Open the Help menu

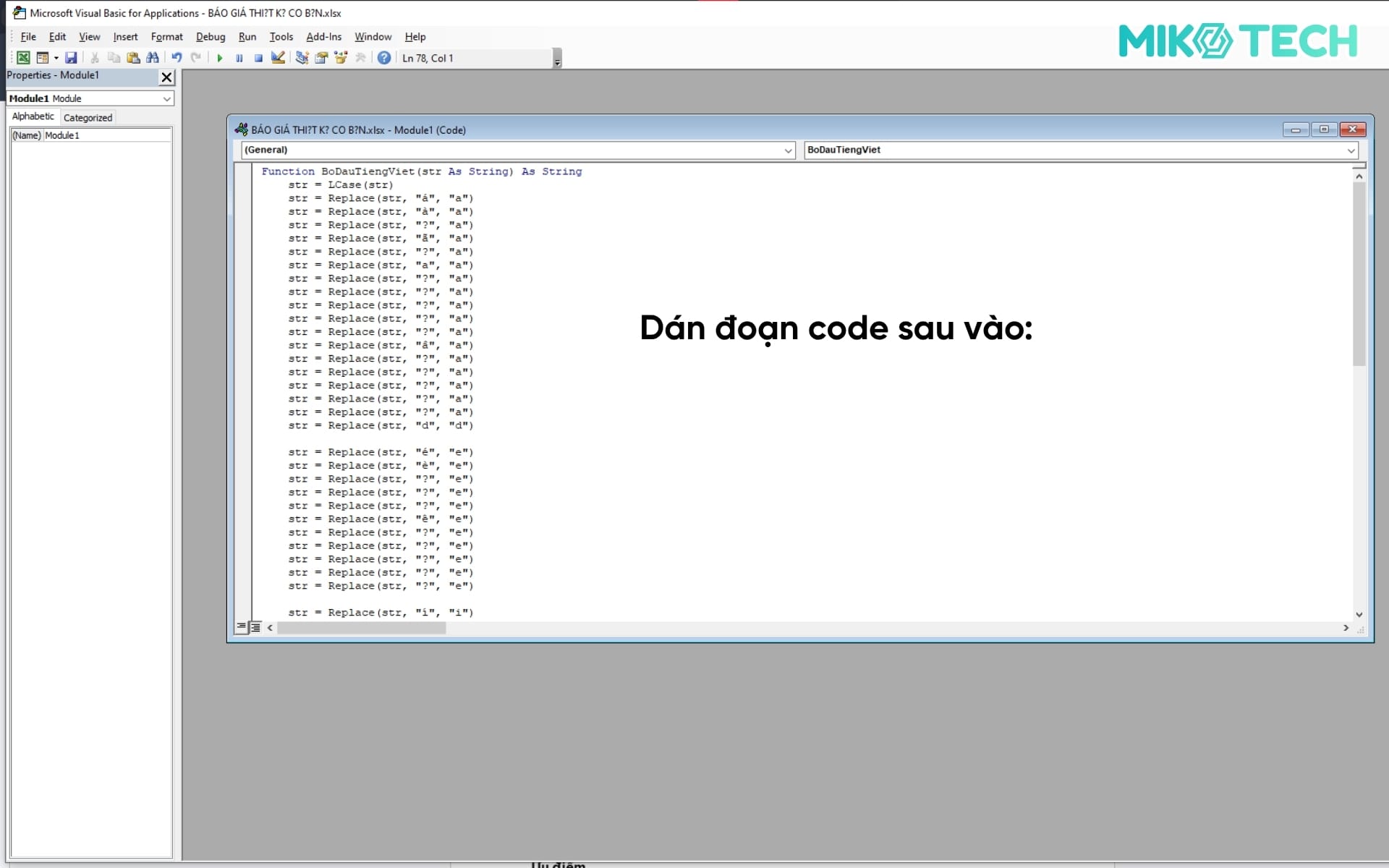[x=415, y=37]
